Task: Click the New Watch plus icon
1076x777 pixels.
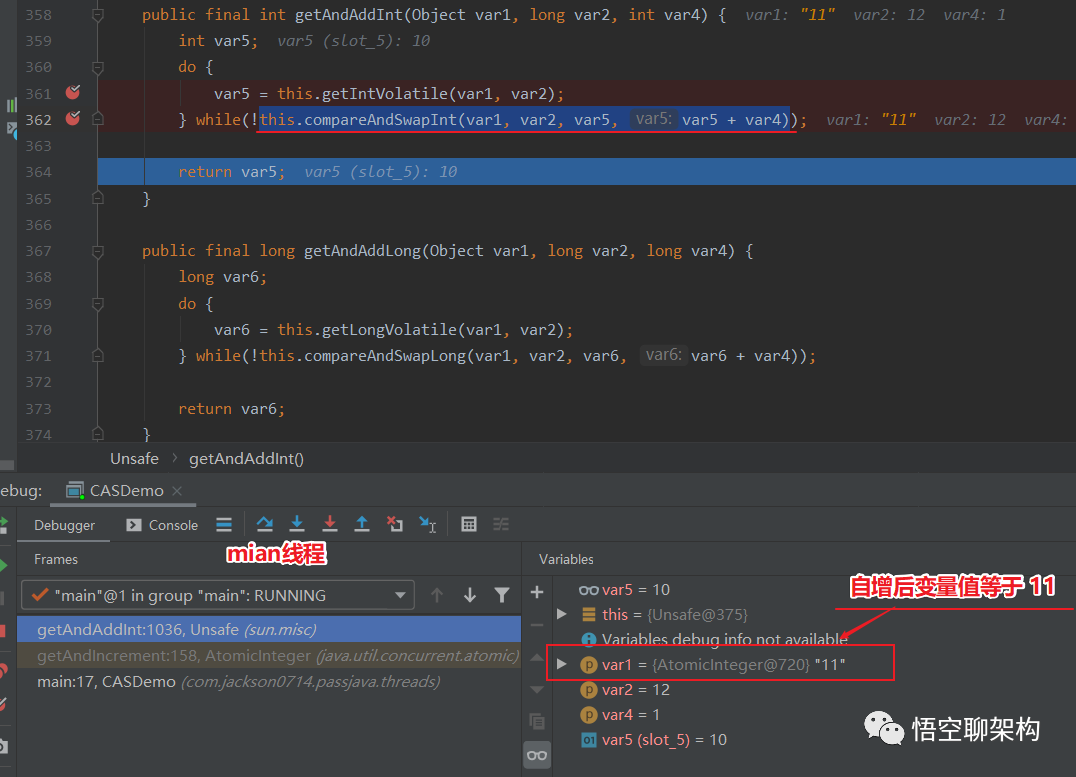Action: click(x=537, y=592)
